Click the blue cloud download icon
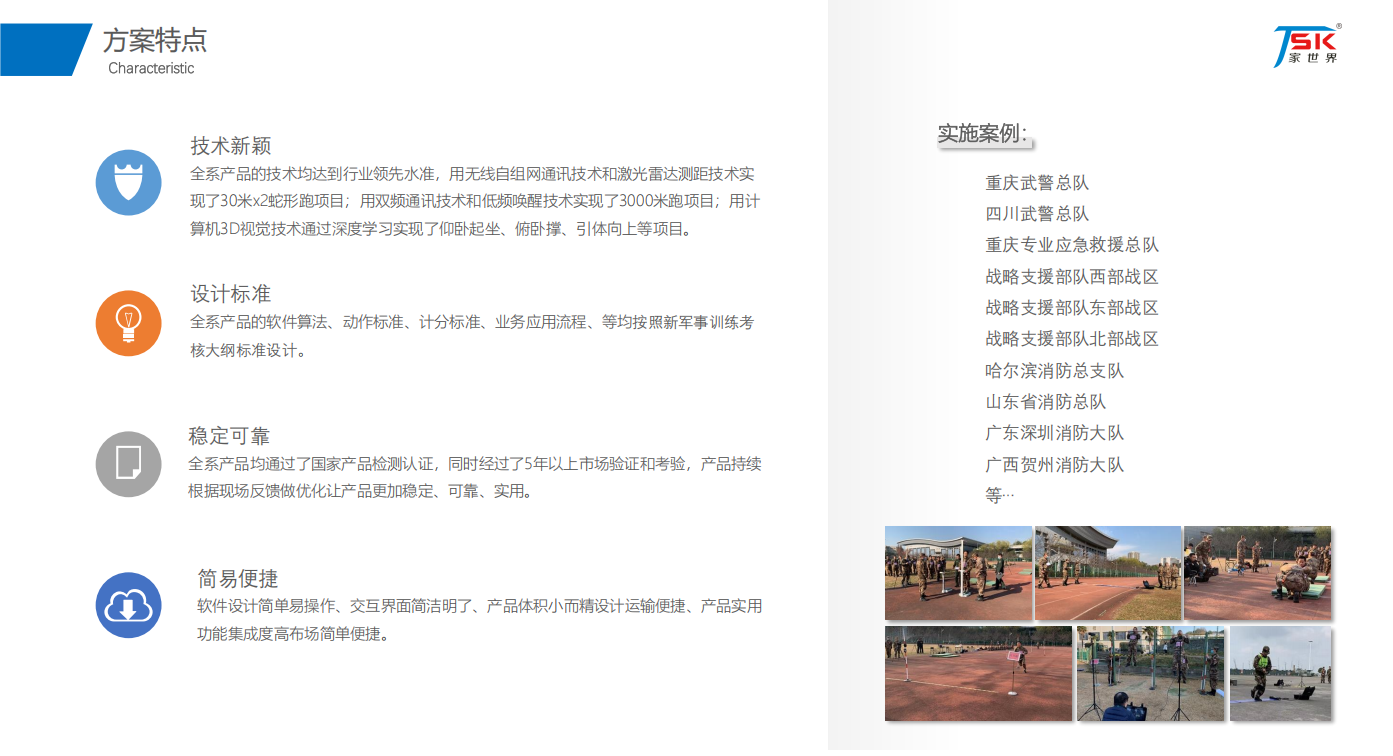 click(128, 605)
